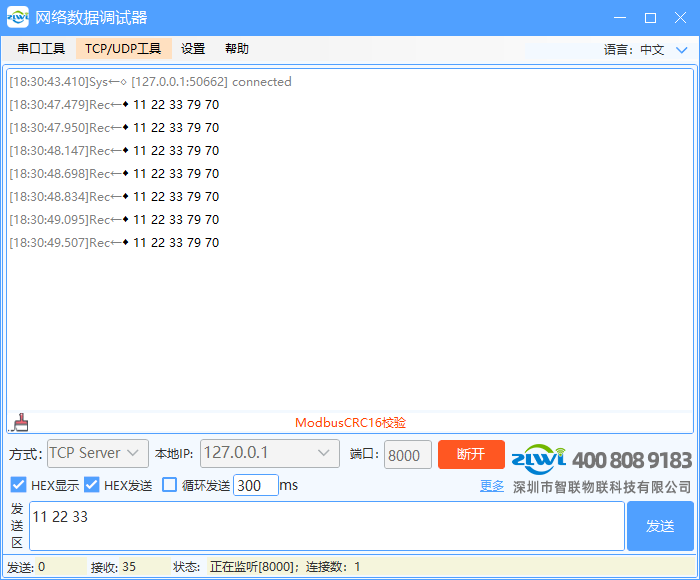Click the clear log brush icon
The height and width of the screenshot is (580, 700).
(20, 423)
